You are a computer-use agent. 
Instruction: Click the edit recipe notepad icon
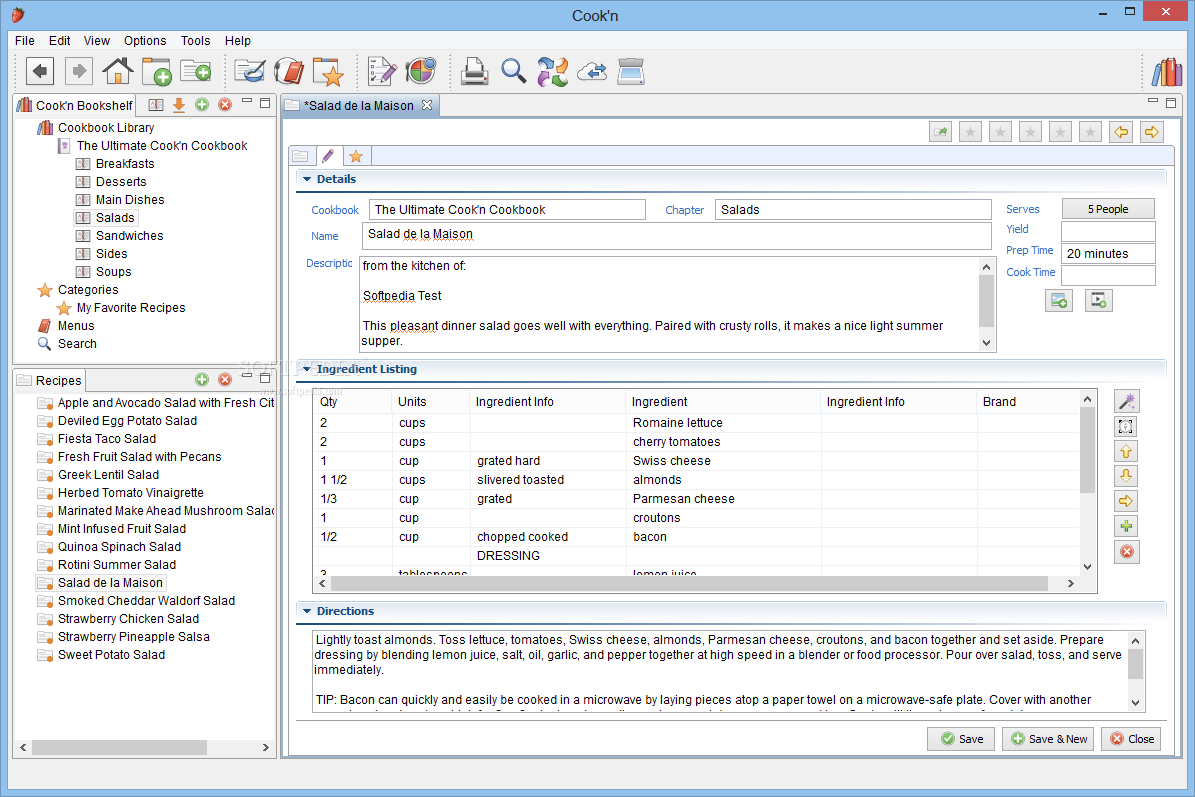coord(382,72)
